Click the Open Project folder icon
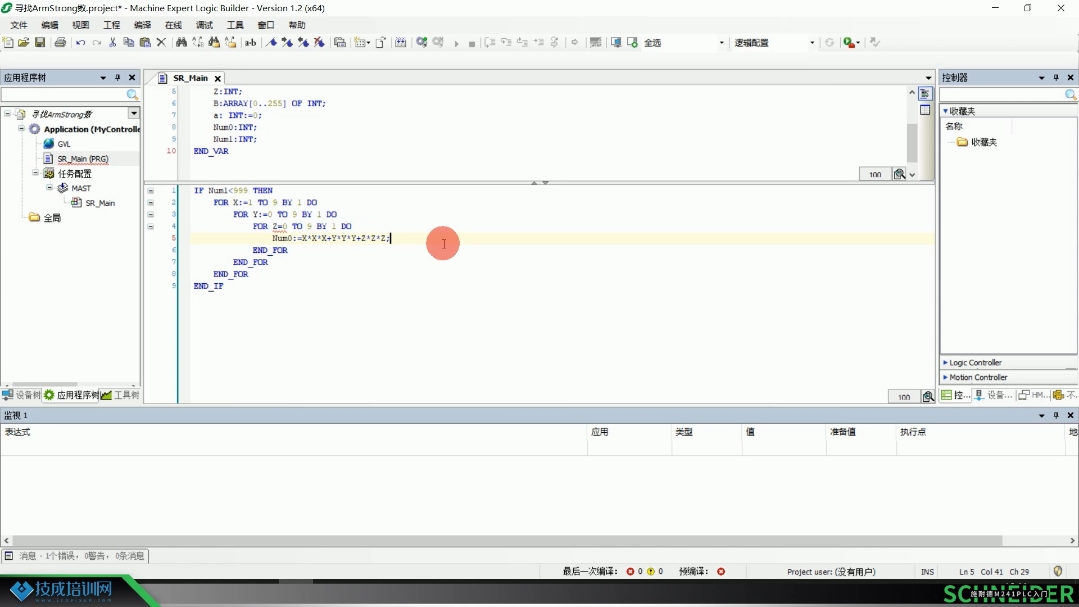 click(x=23, y=43)
